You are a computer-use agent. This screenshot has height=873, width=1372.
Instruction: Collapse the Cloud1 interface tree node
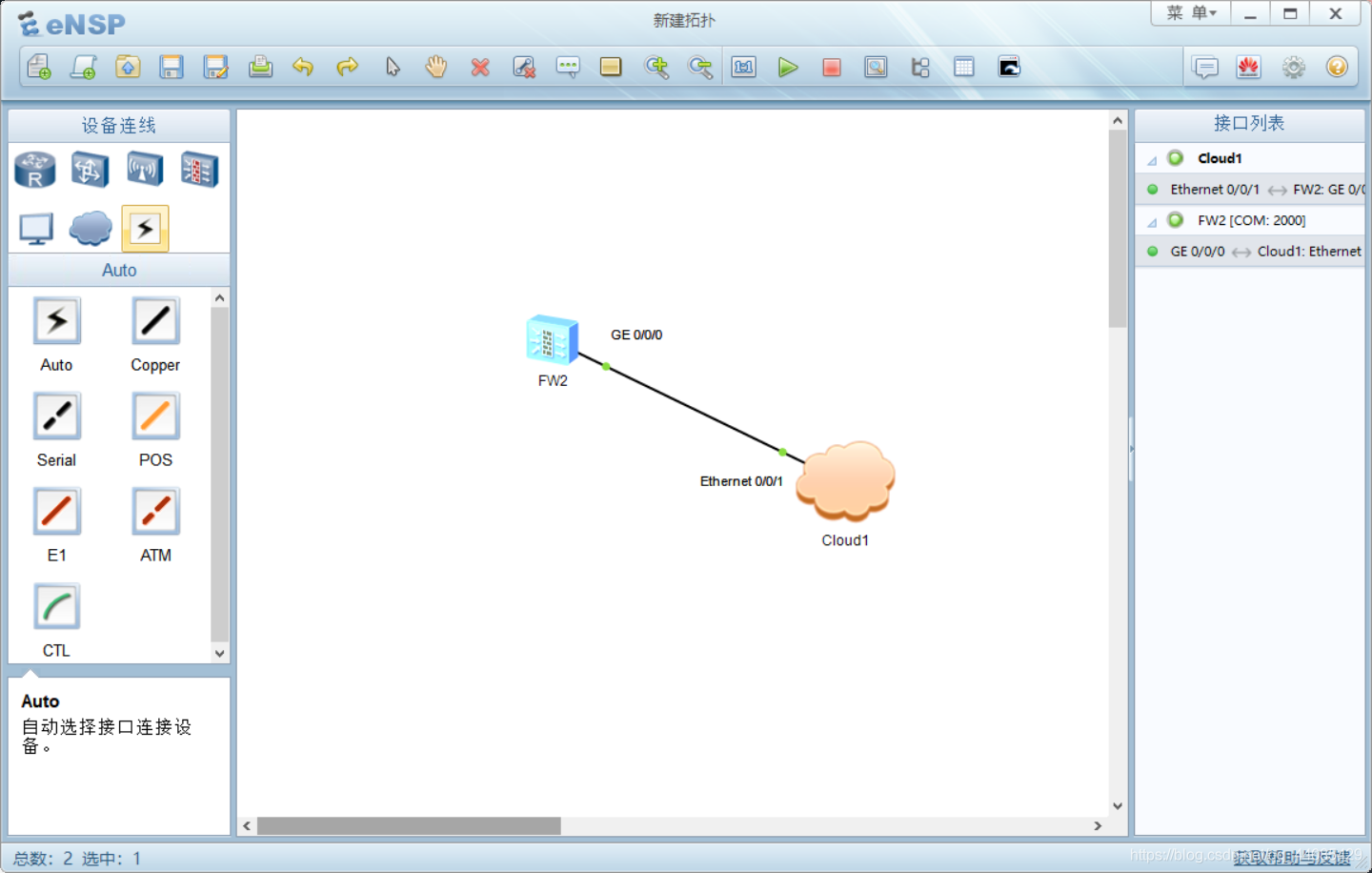coord(1152,160)
